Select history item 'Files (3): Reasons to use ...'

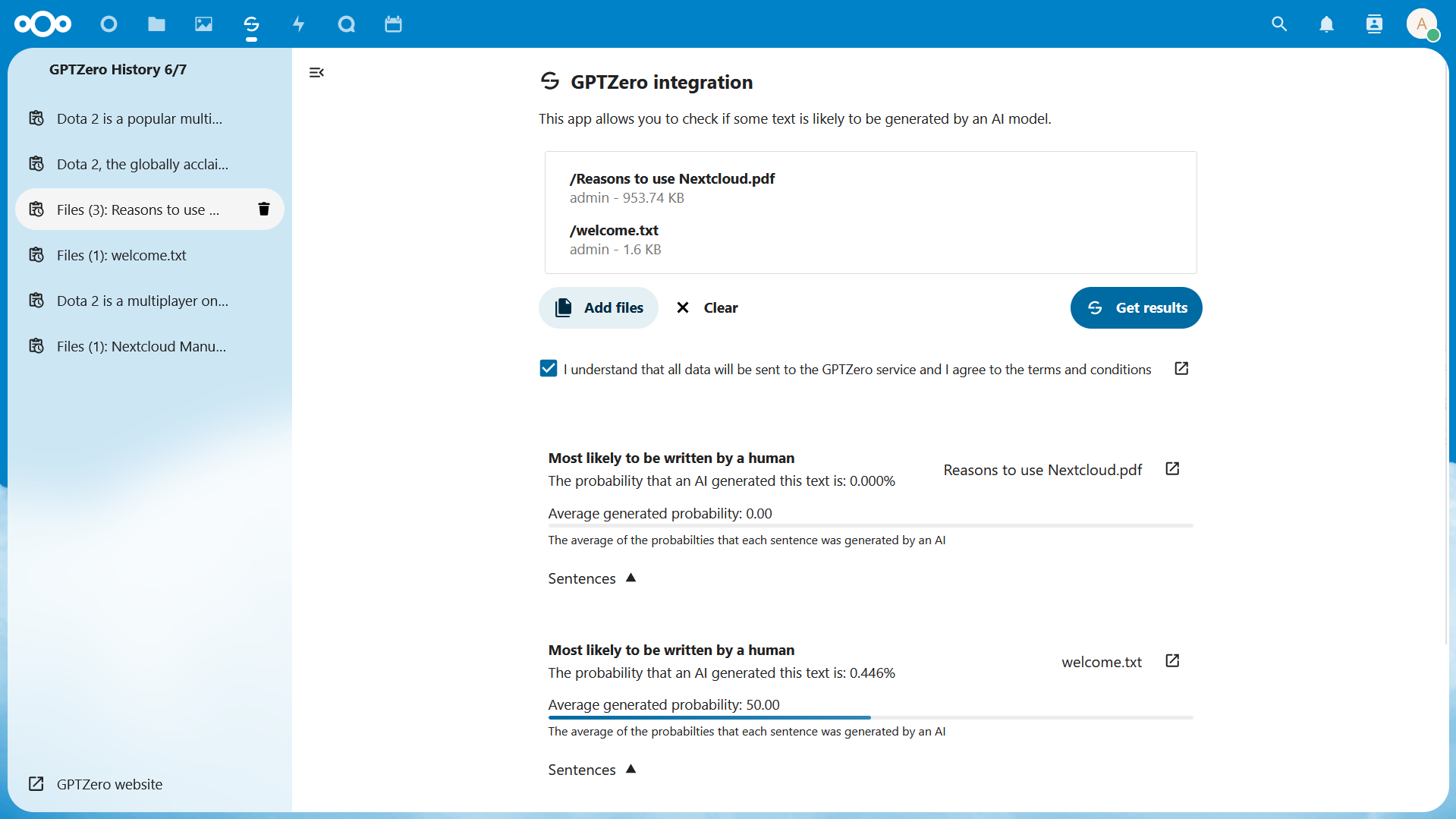click(x=149, y=209)
